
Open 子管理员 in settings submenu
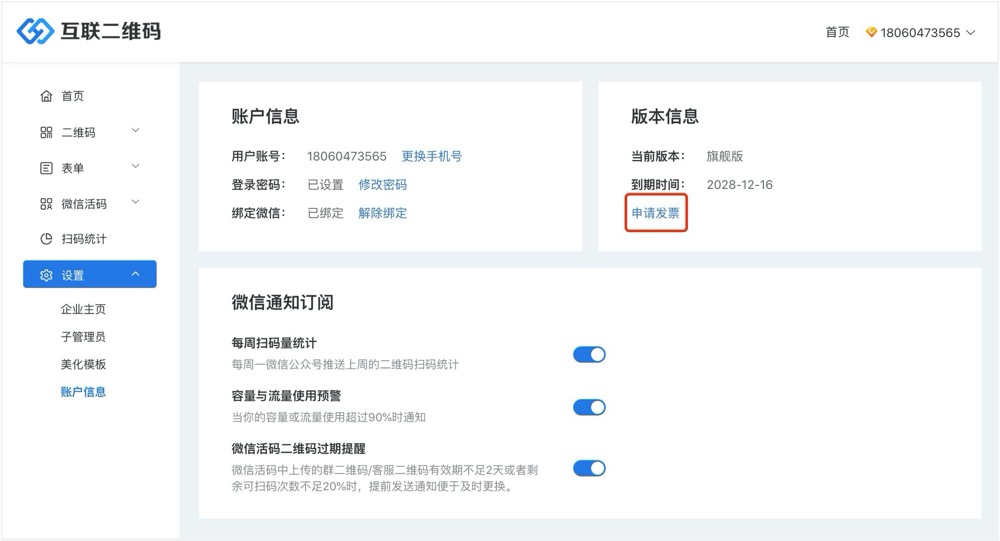pos(83,337)
